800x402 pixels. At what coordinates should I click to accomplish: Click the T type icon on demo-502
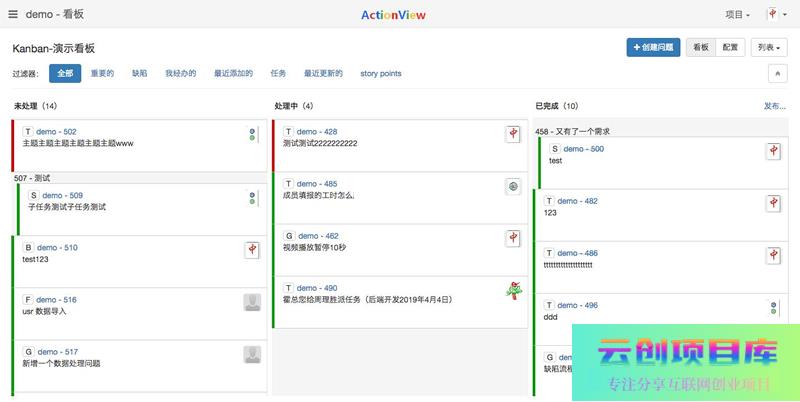[x=28, y=132]
